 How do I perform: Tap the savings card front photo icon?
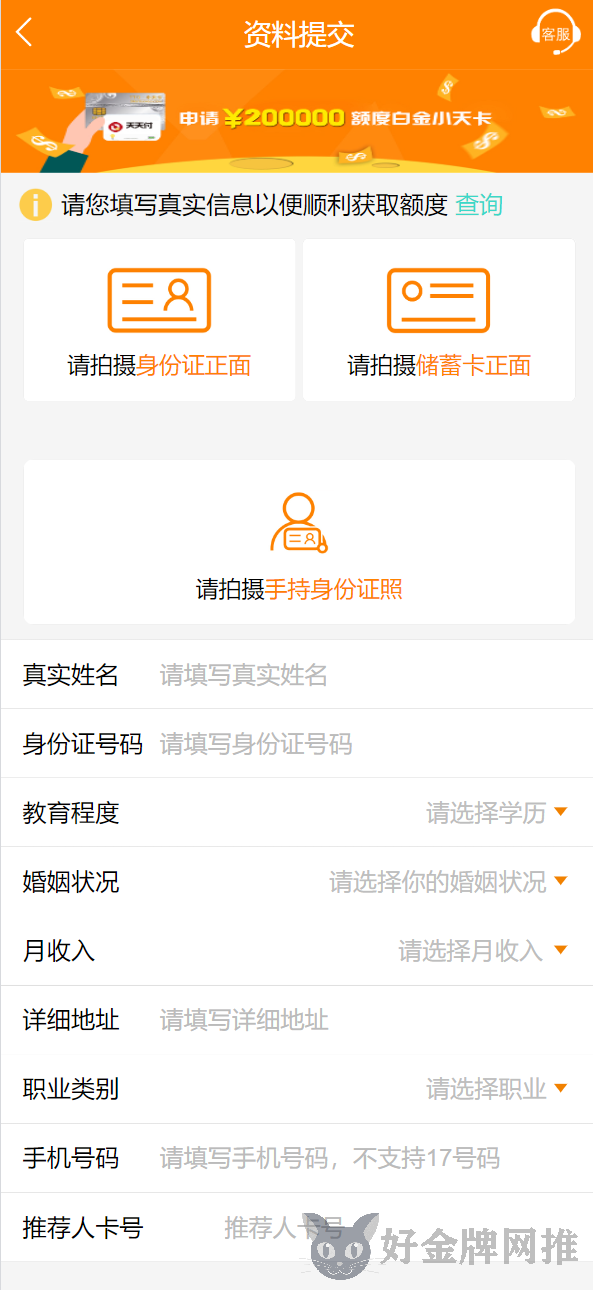(x=438, y=300)
